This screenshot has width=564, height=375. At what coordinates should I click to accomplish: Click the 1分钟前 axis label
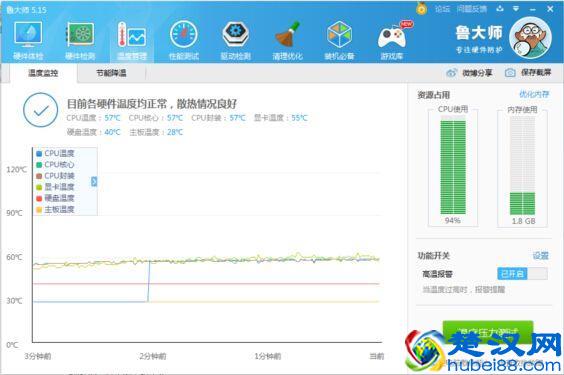pyautogui.click(x=268, y=356)
